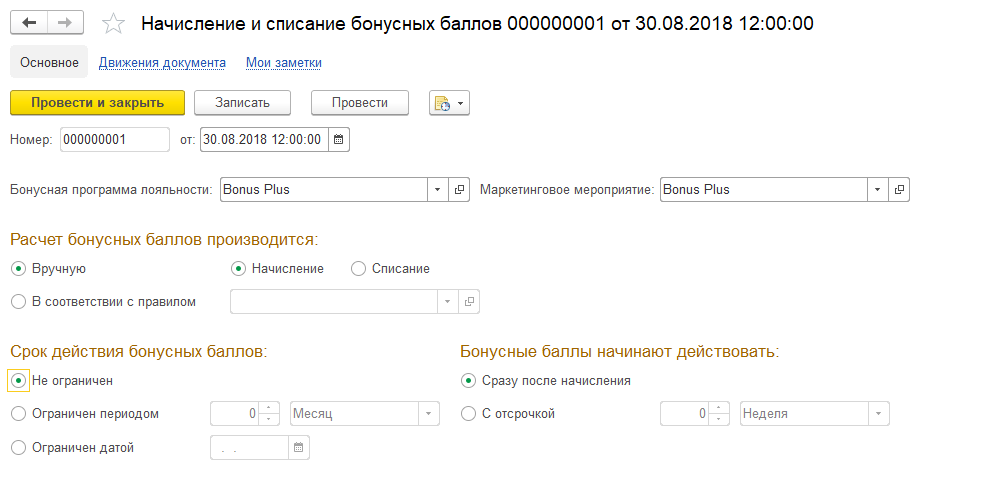
Task: Open the 'Мои заметки' tab
Action: click(x=284, y=63)
